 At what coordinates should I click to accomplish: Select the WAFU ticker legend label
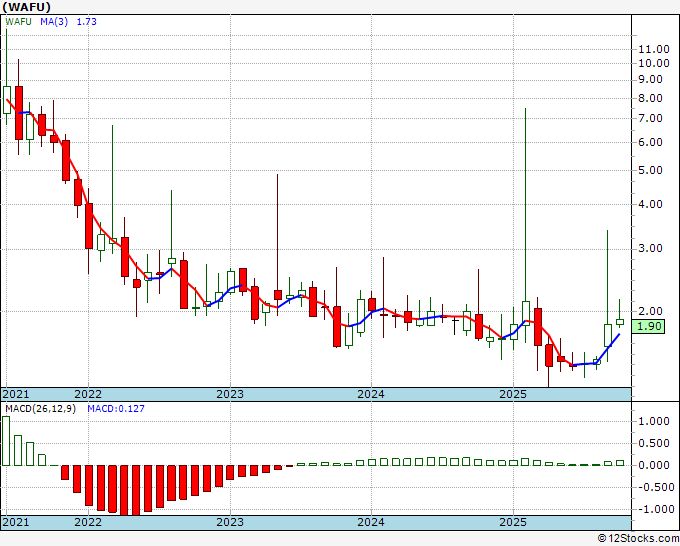point(18,22)
